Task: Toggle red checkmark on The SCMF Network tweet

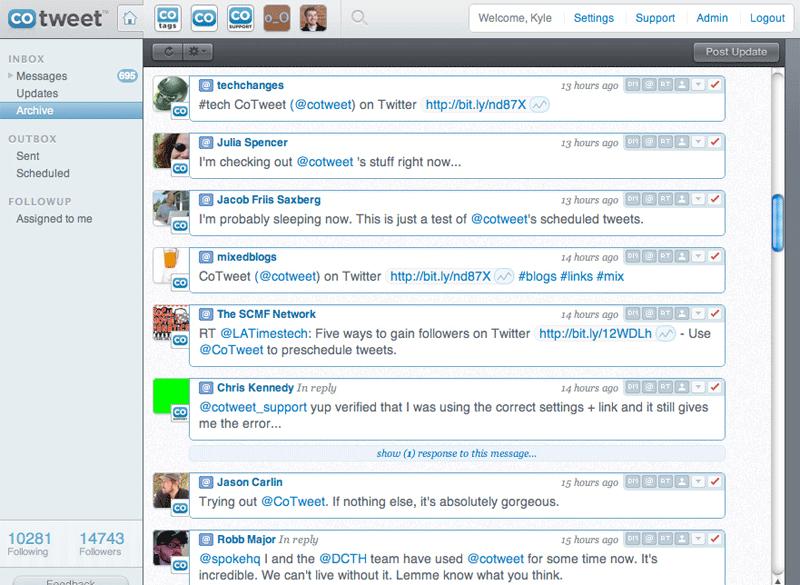Action: tap(715, 313)
